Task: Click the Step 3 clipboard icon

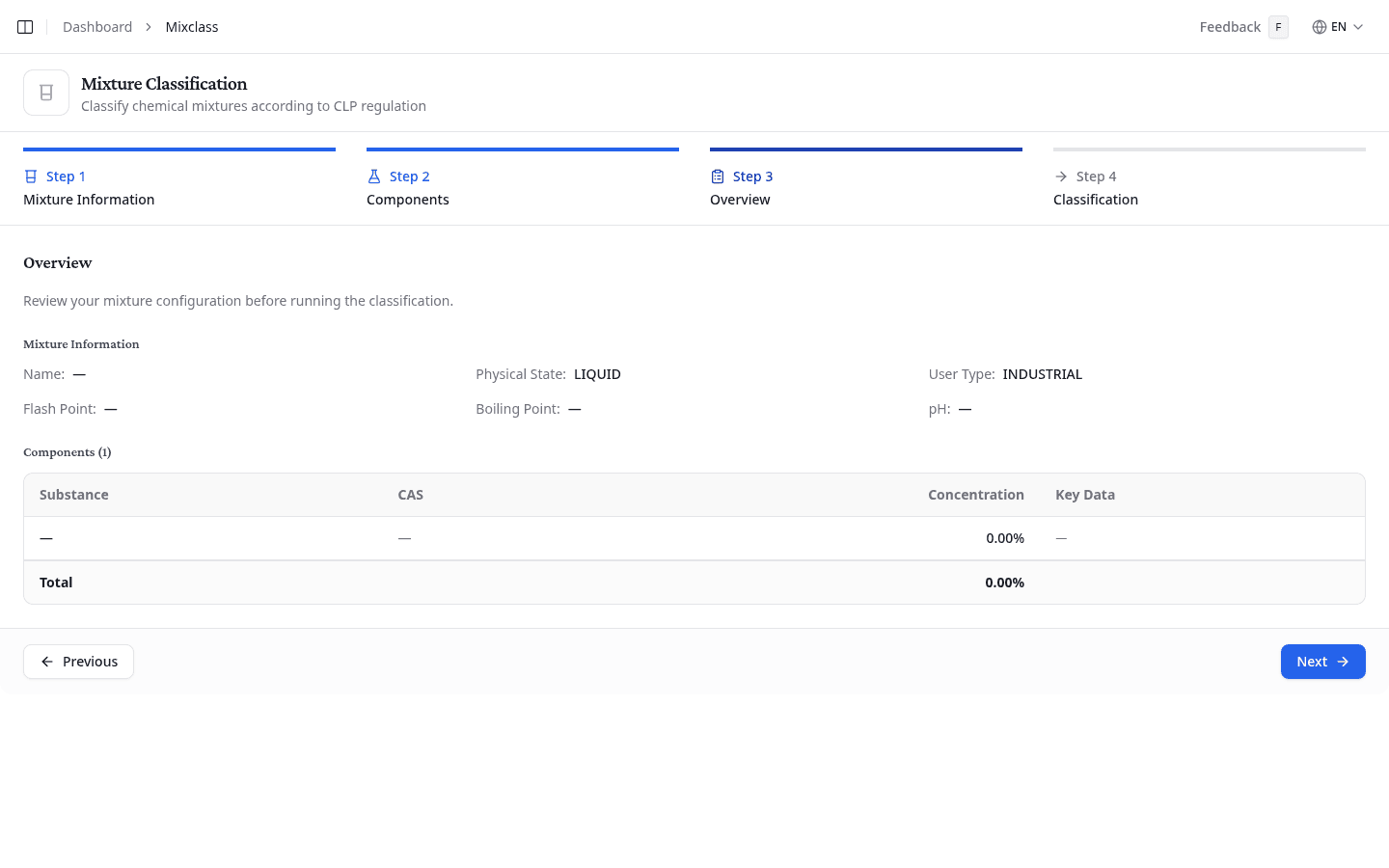Action: pyautogui.click(x=718, y=176)
